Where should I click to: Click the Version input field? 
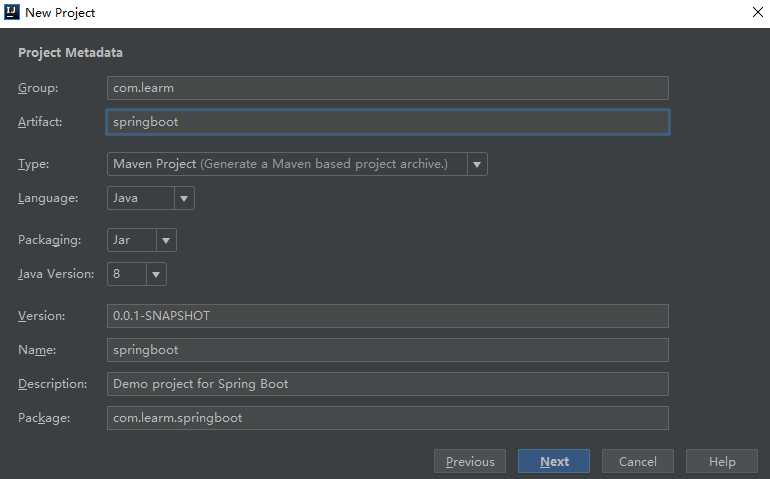387,316
